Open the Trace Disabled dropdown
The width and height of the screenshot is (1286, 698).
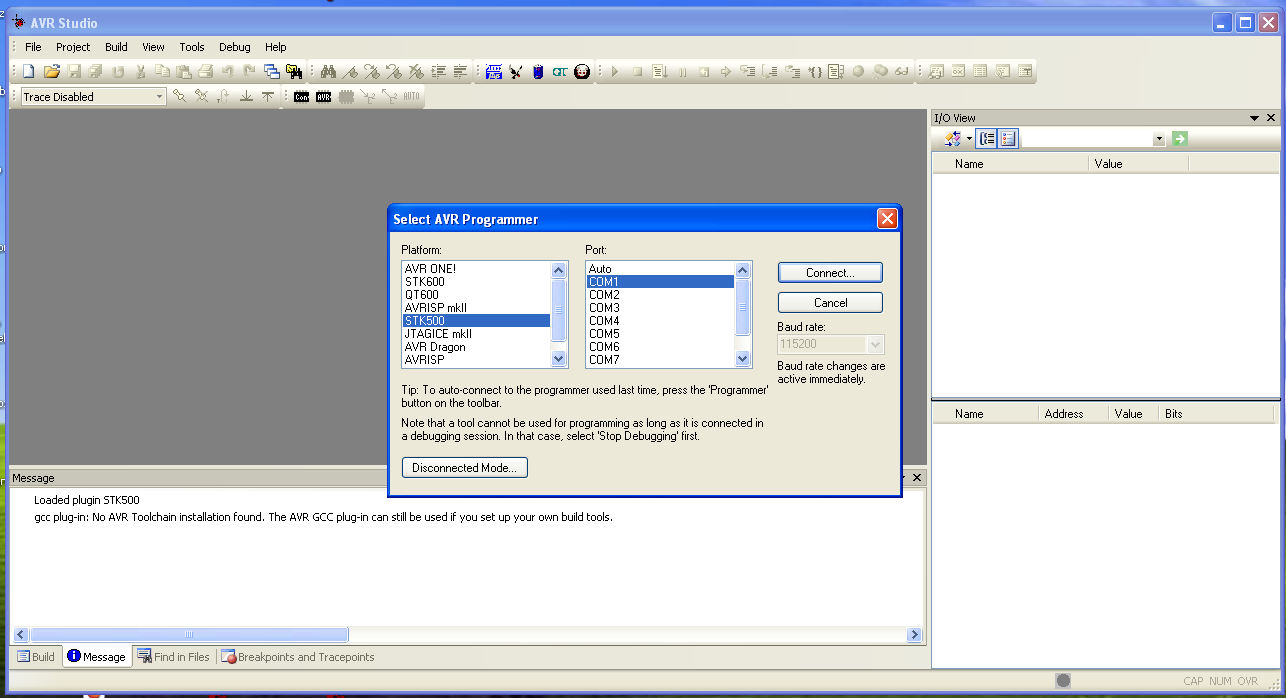click(x=159, y=97)
